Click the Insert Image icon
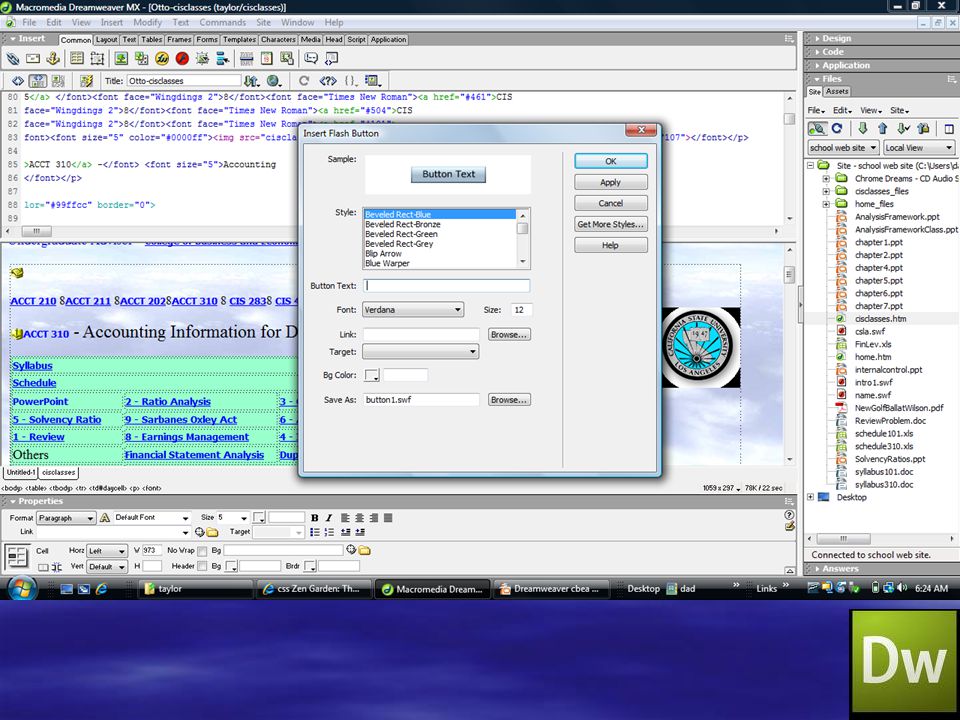This screenshot has height=720, width=960. click(121, 59)
